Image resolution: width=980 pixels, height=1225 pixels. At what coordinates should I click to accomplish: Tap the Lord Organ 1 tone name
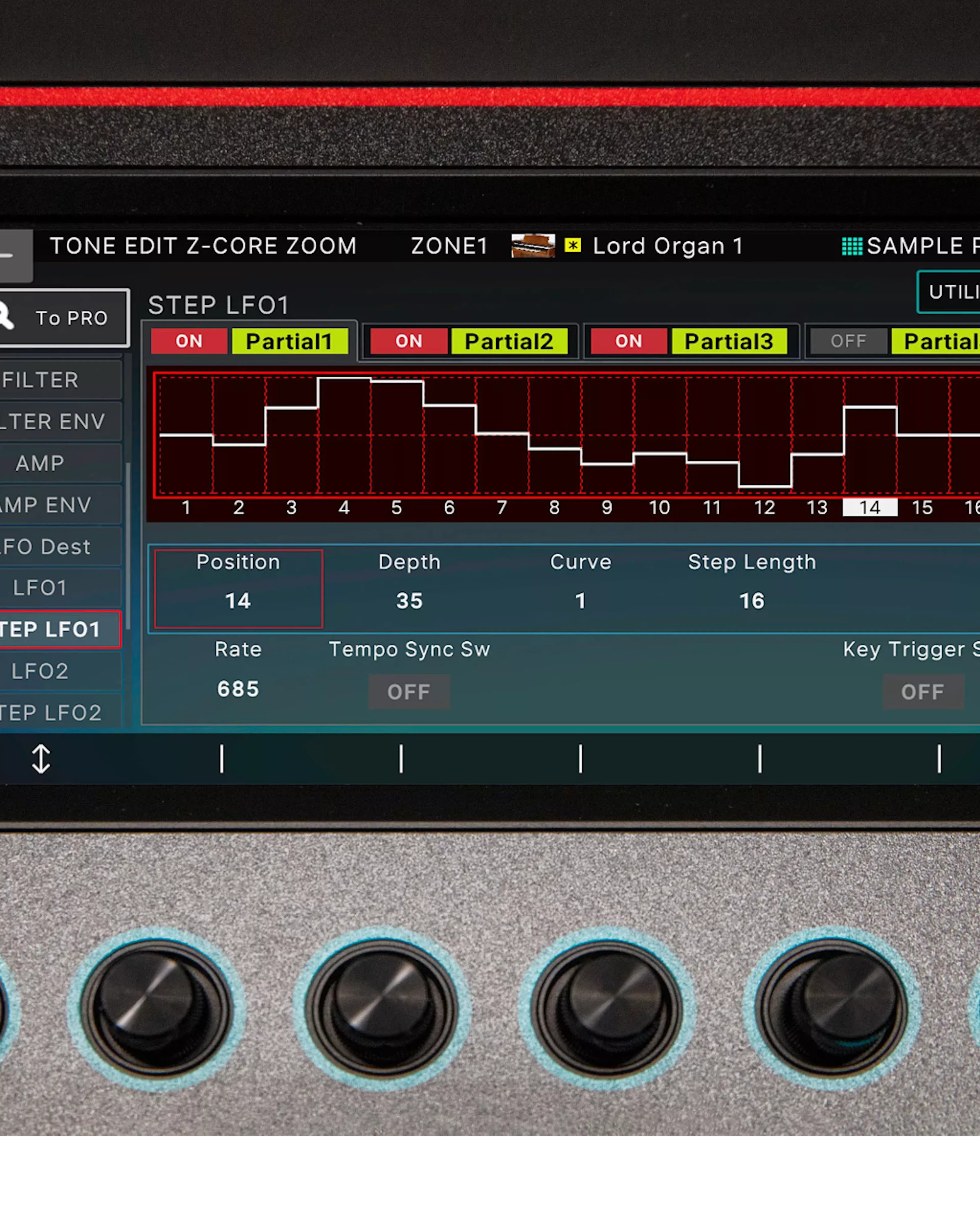(x=668, y=246)
